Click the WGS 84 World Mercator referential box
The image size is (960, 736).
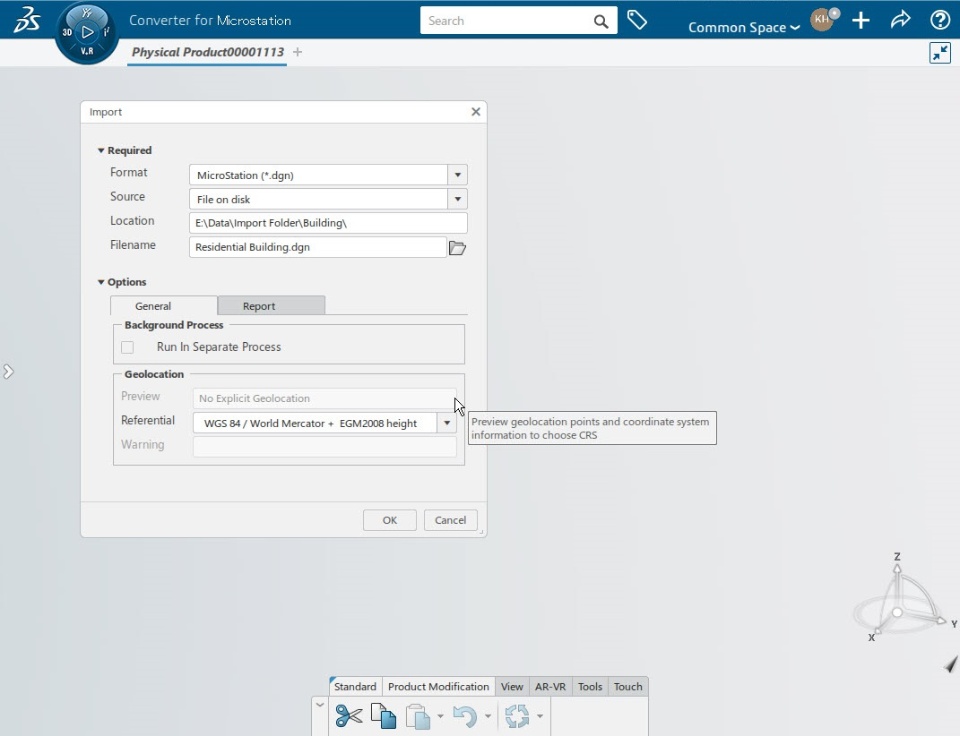pos(315,423)
